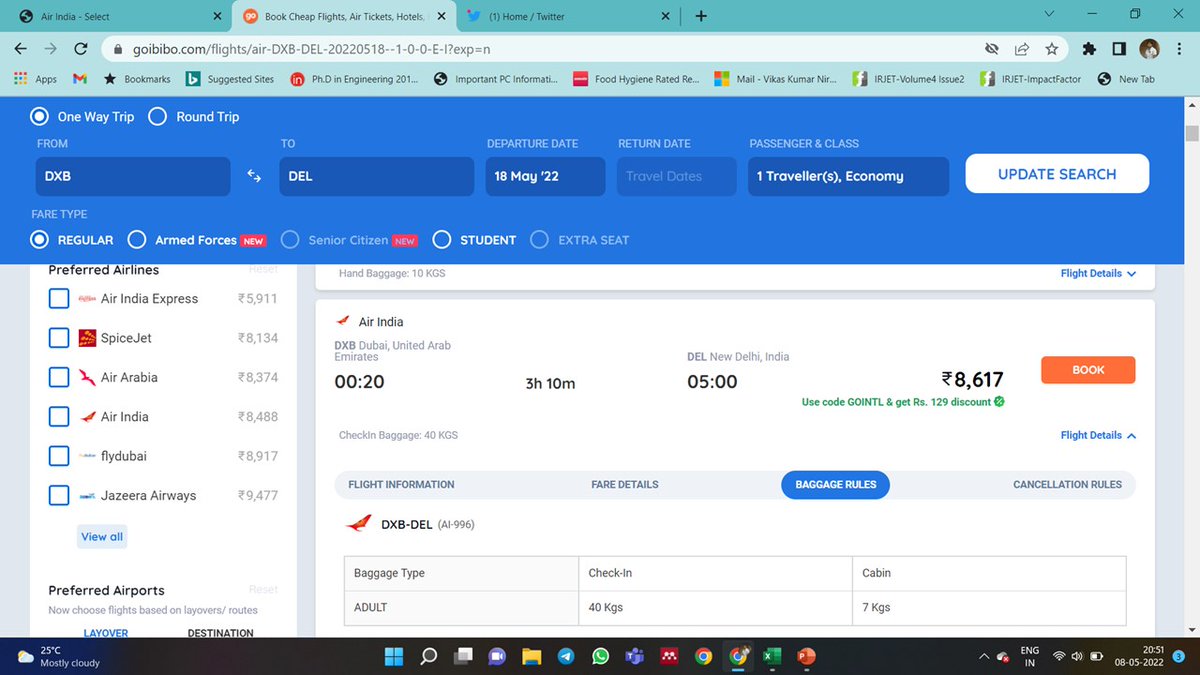Open File Explorer from taskbar
Viewport: 1200px width, 675px height.
point(531,656)
